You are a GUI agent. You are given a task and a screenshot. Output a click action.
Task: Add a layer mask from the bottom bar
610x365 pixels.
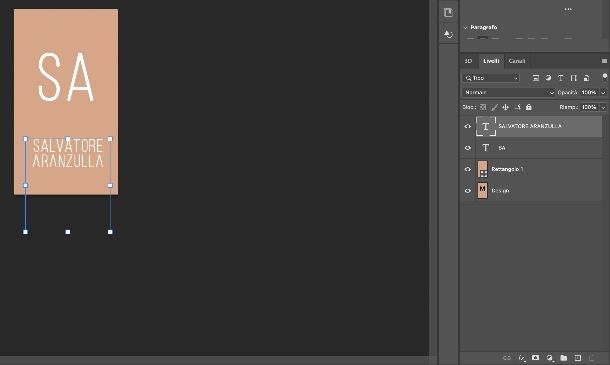pos(535,358)
